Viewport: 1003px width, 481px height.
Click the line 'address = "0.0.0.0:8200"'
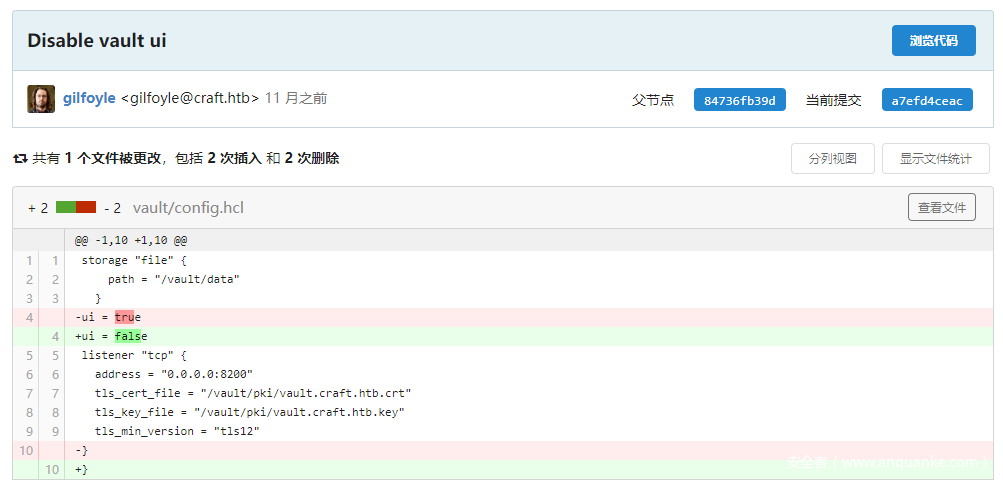click(x=174, y=374)
